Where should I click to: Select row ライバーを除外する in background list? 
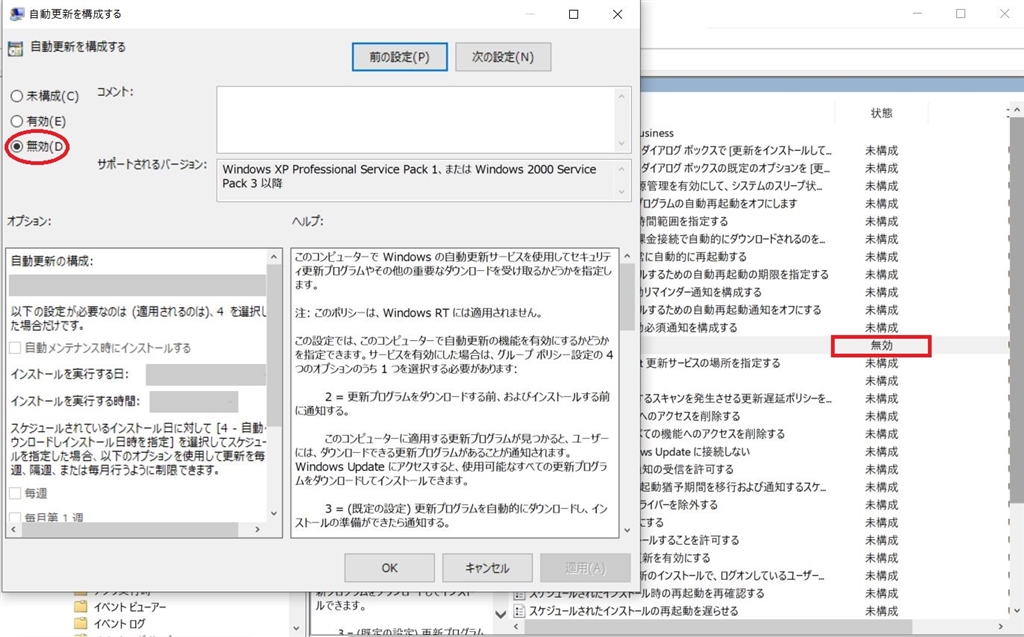click(679, 505)
